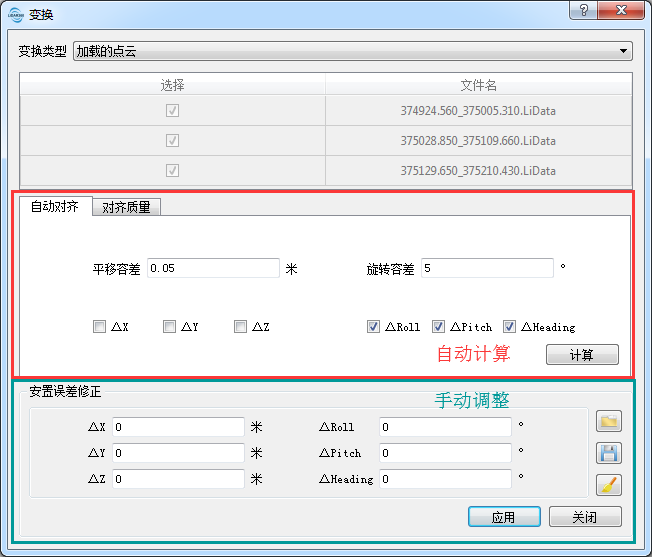Select file name 375129.650_375210.430.LiData
Screen dimensions: 652x557
coord(478,170)
